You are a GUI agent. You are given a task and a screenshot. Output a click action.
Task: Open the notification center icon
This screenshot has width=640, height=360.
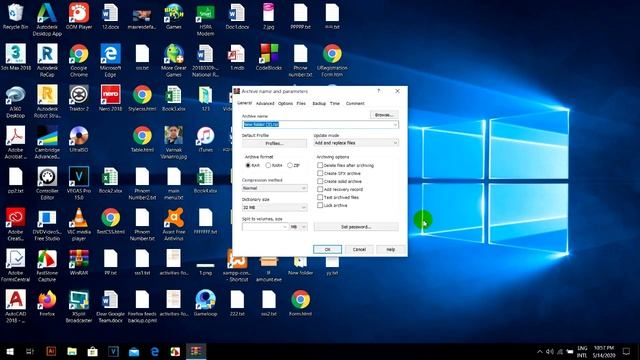[626, 351]
